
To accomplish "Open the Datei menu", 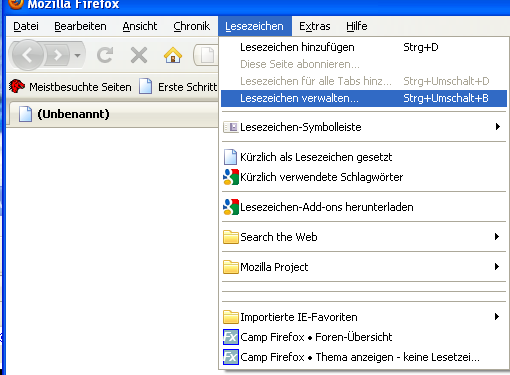I will tap(26, 26).
